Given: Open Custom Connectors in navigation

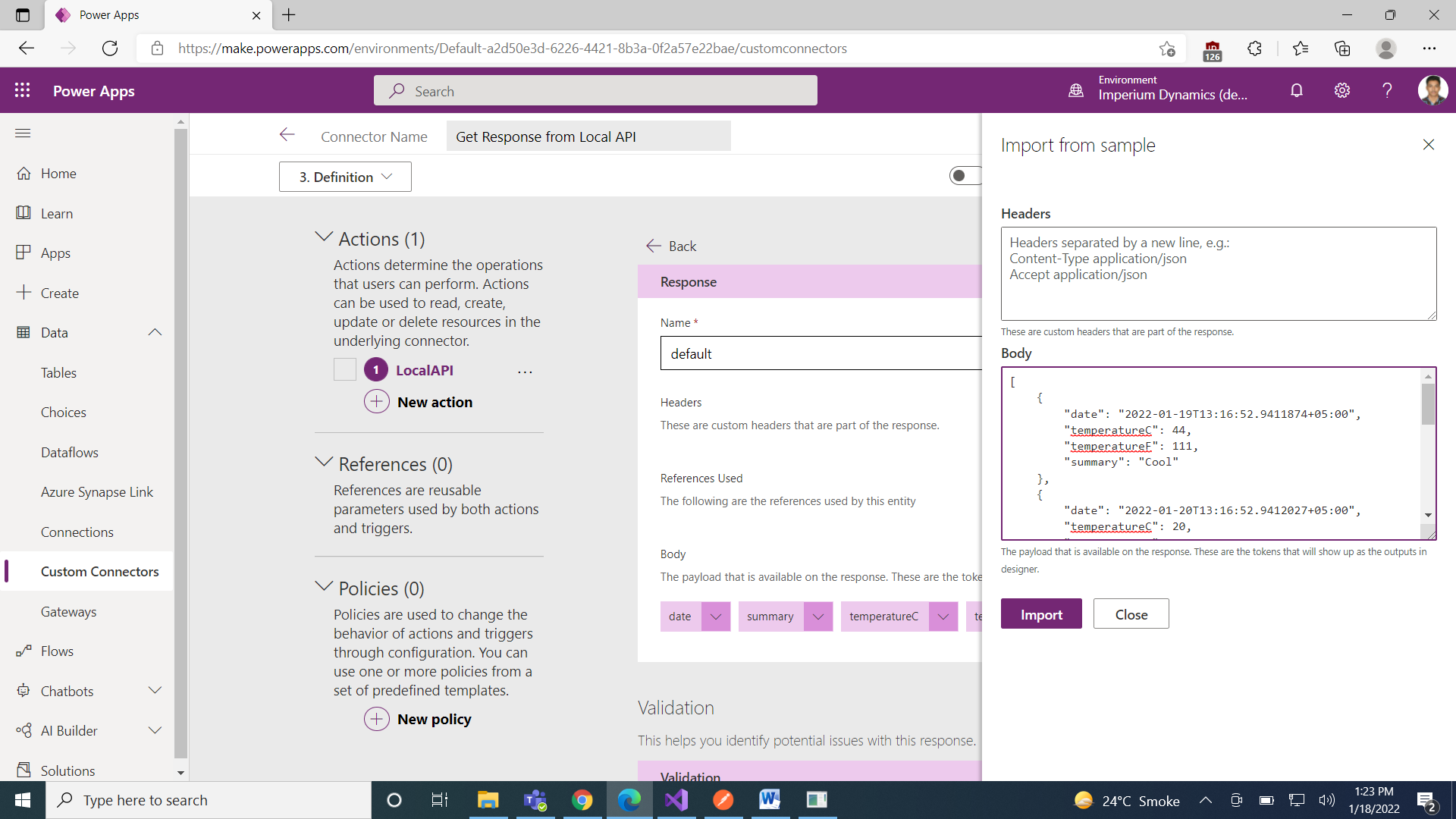Looking at the screenshot, I should pyautogui.click(x=99, y=571).
